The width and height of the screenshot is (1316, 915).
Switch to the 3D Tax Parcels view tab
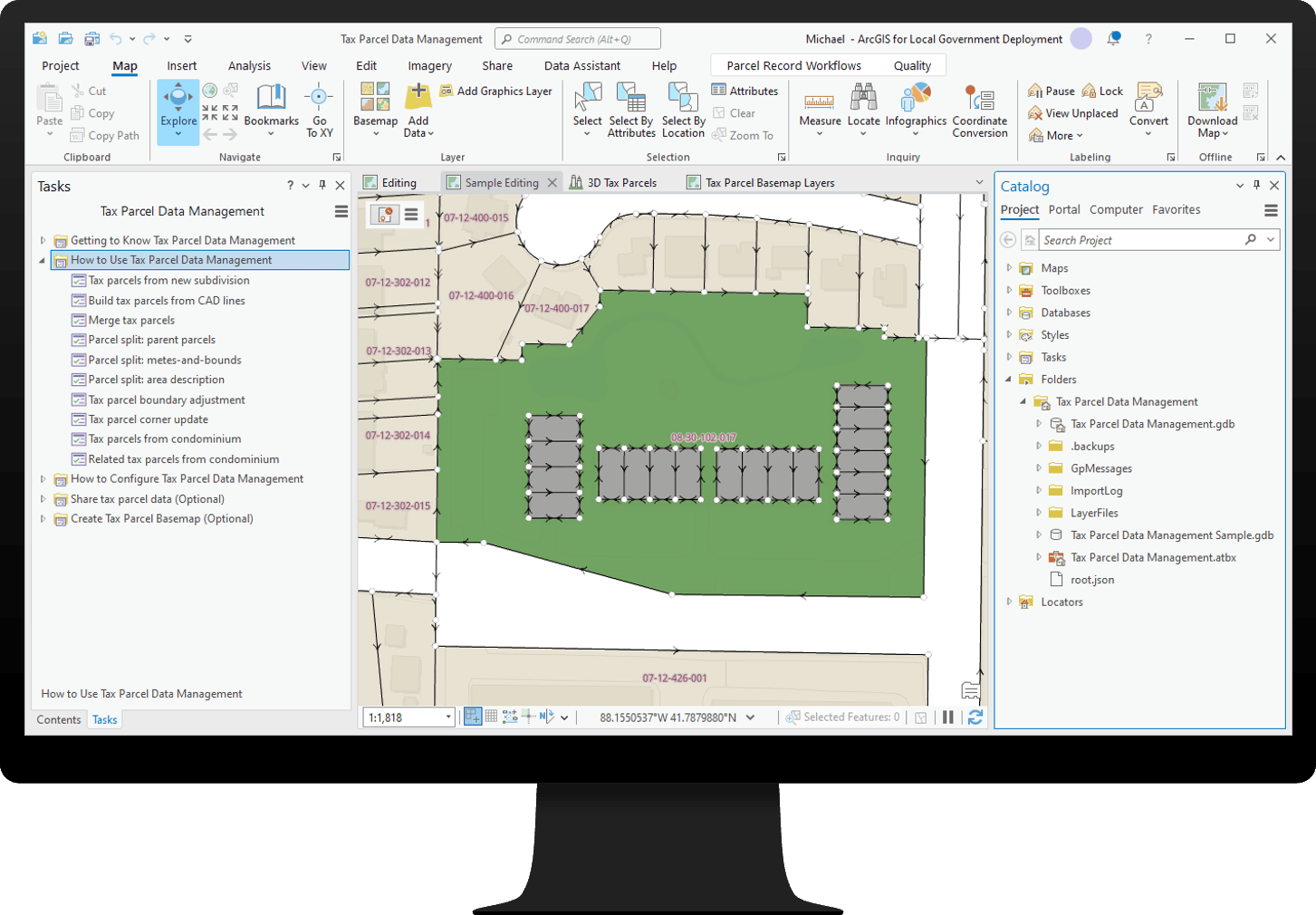613,183
